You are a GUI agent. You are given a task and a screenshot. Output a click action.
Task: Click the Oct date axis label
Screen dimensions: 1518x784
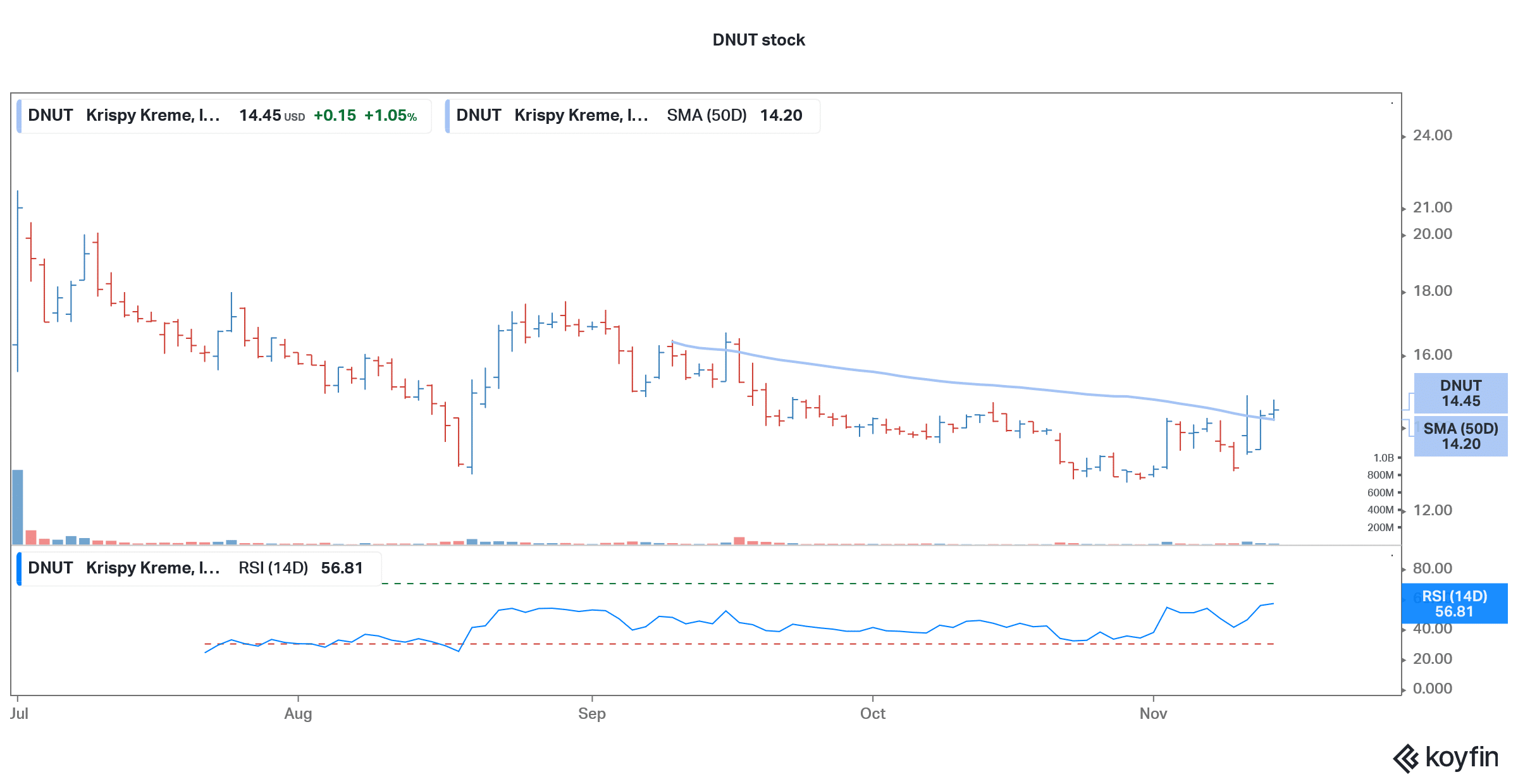point(873,714)
